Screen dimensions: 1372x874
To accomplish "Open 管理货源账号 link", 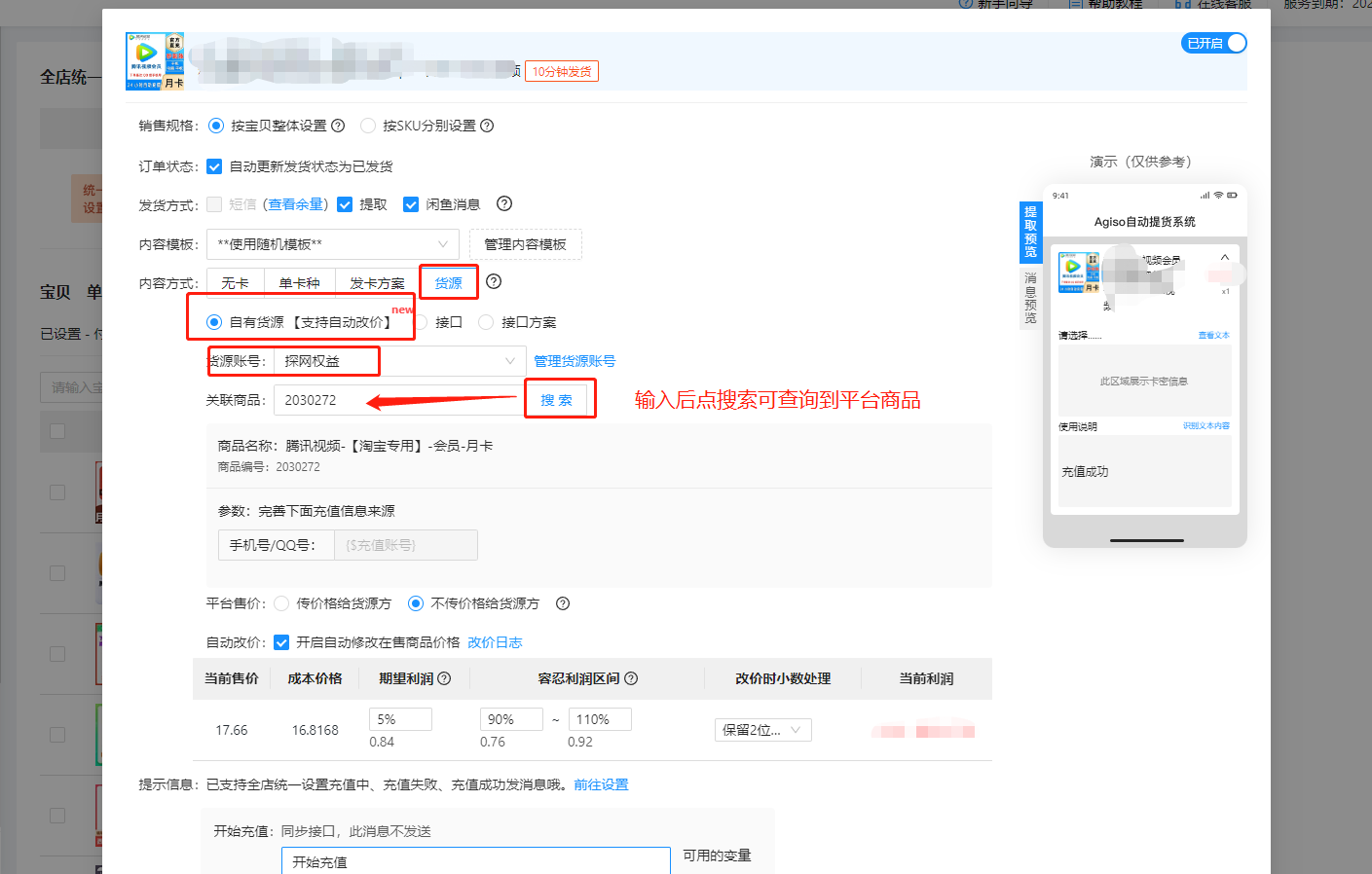I will pyautogui.click(x=575, y=361).
